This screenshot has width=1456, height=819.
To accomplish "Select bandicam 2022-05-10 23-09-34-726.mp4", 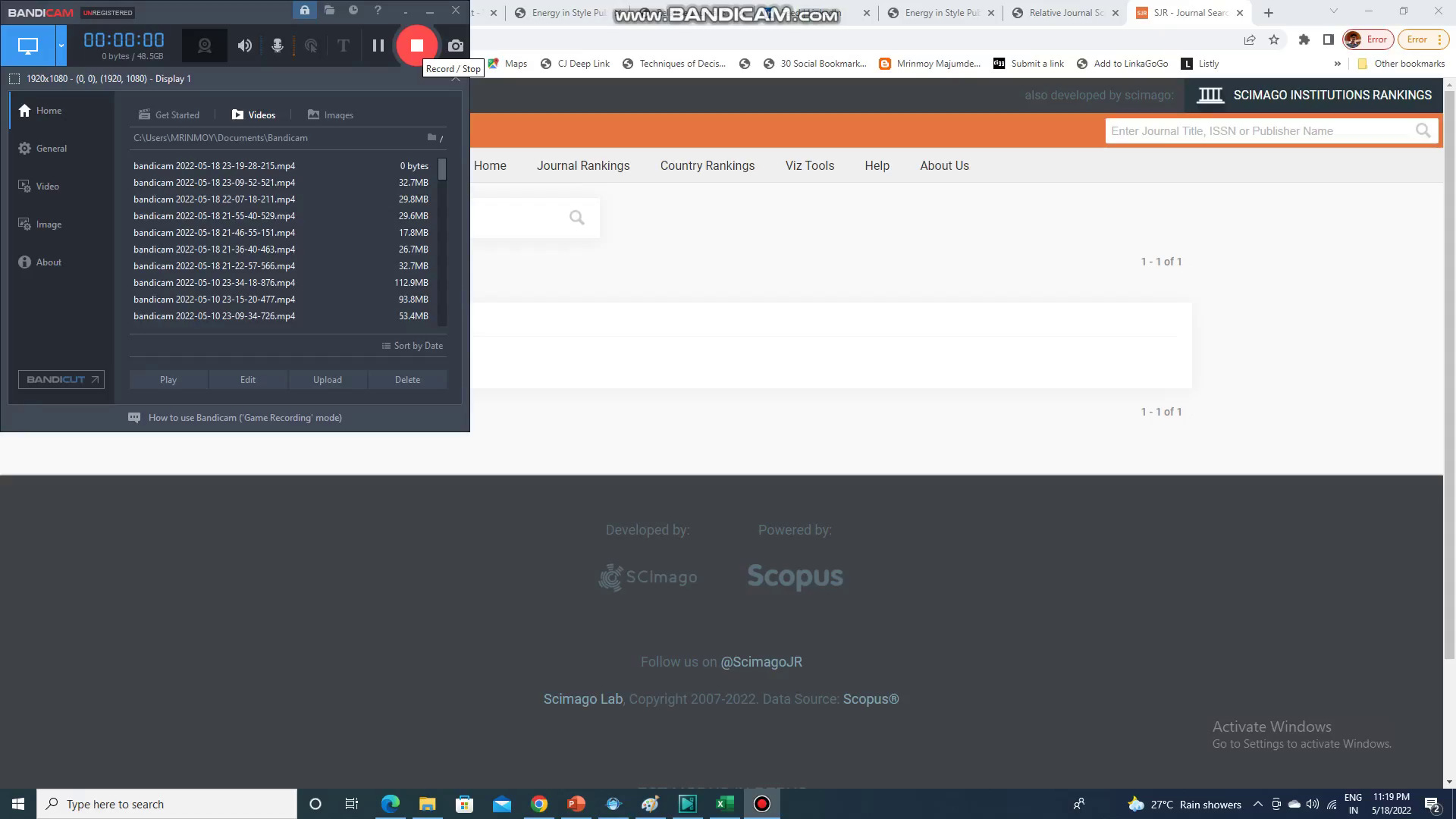I will point(281,316).
